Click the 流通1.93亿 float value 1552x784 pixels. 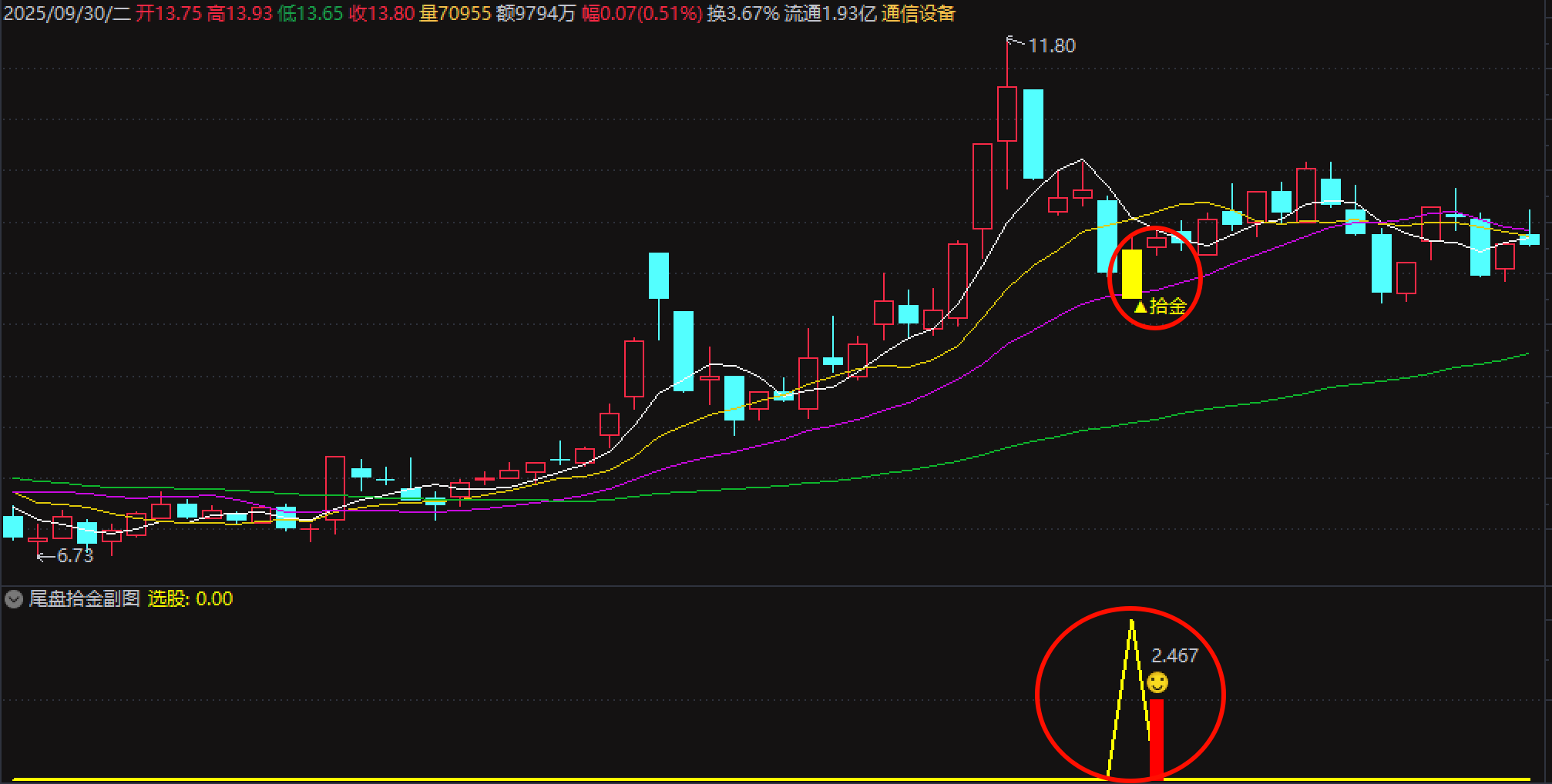(x=830, y=14)
